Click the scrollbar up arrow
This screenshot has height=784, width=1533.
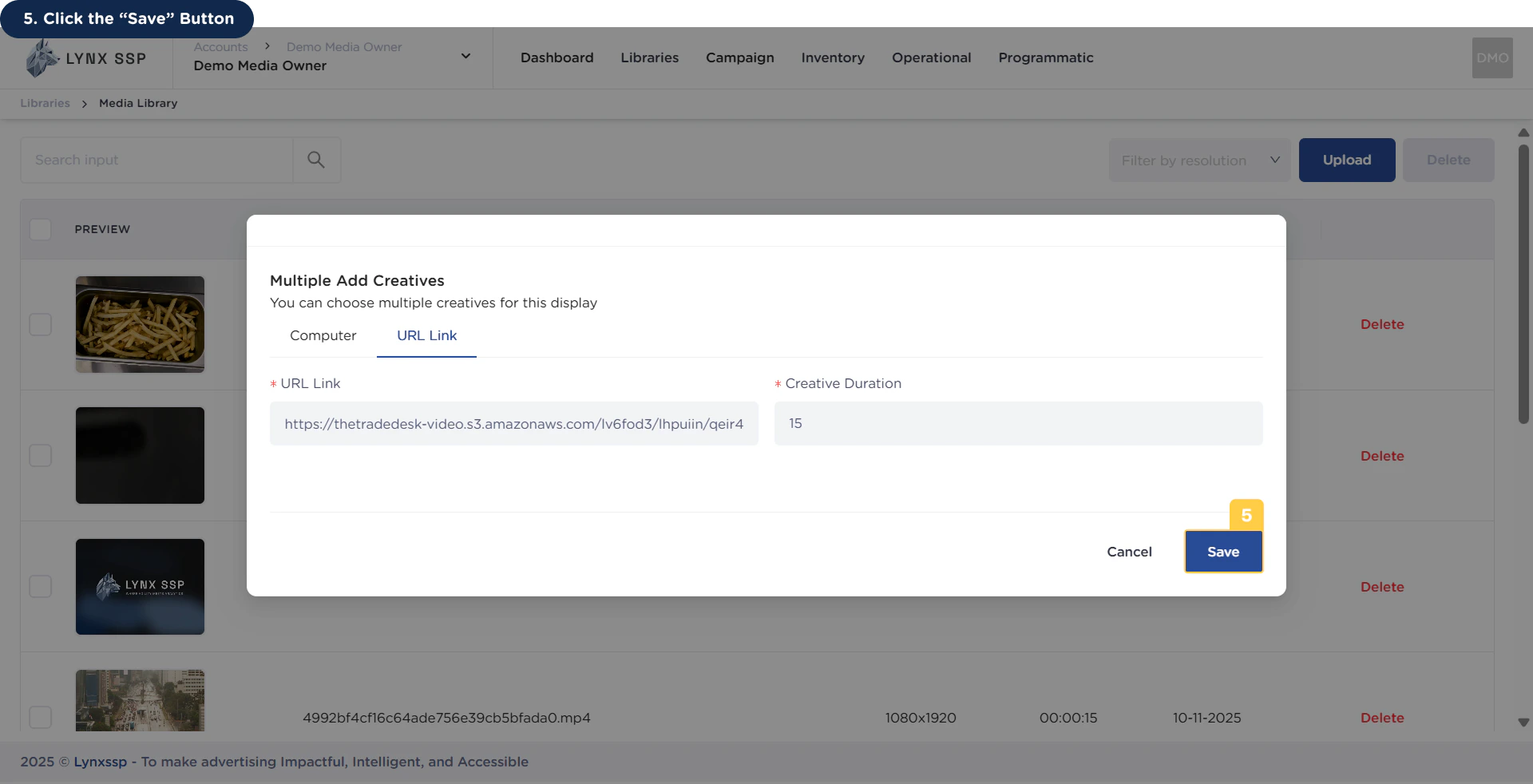(x=1523, y=133)
